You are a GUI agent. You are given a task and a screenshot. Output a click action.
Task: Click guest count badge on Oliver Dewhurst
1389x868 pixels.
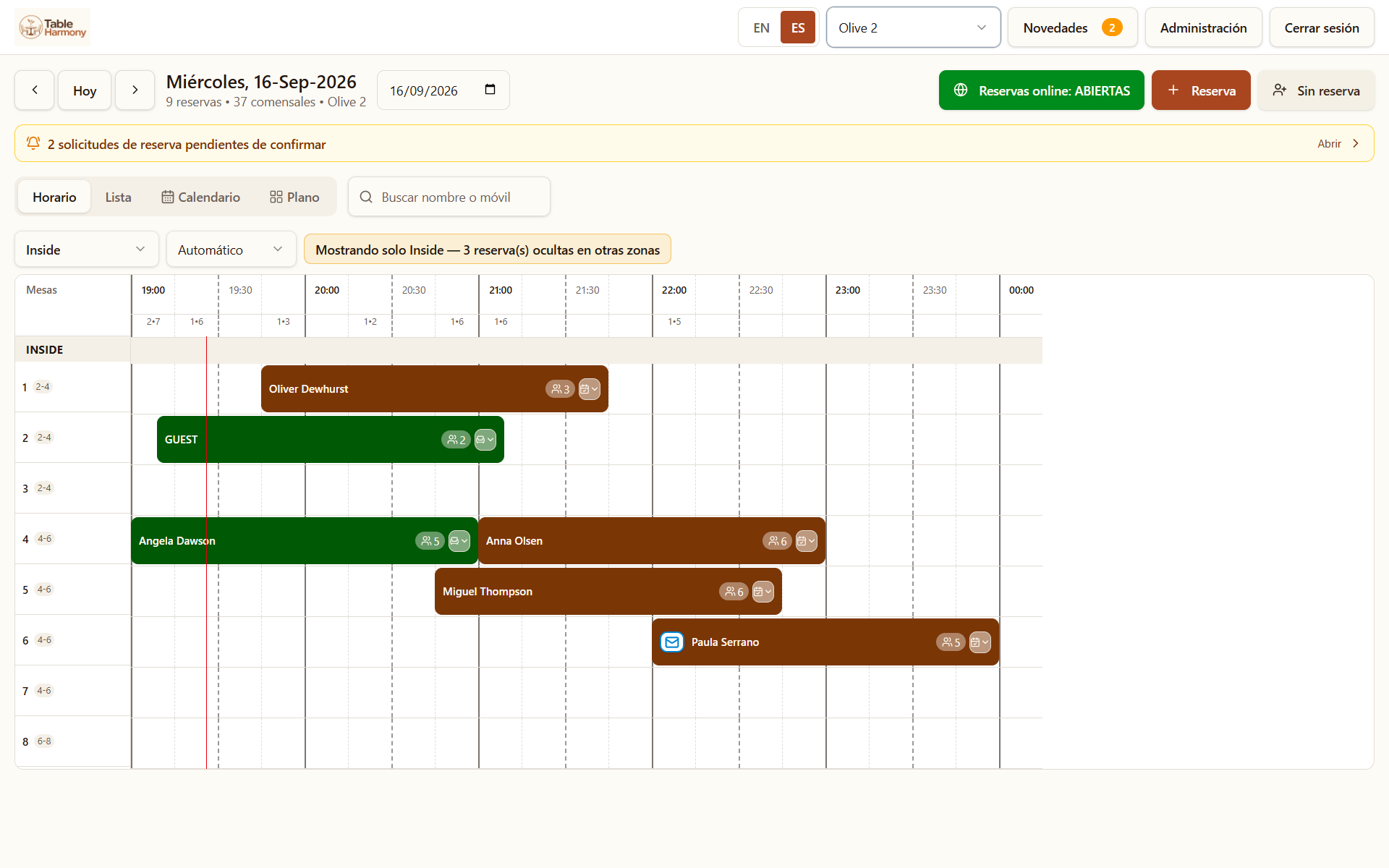click(561, 389)
